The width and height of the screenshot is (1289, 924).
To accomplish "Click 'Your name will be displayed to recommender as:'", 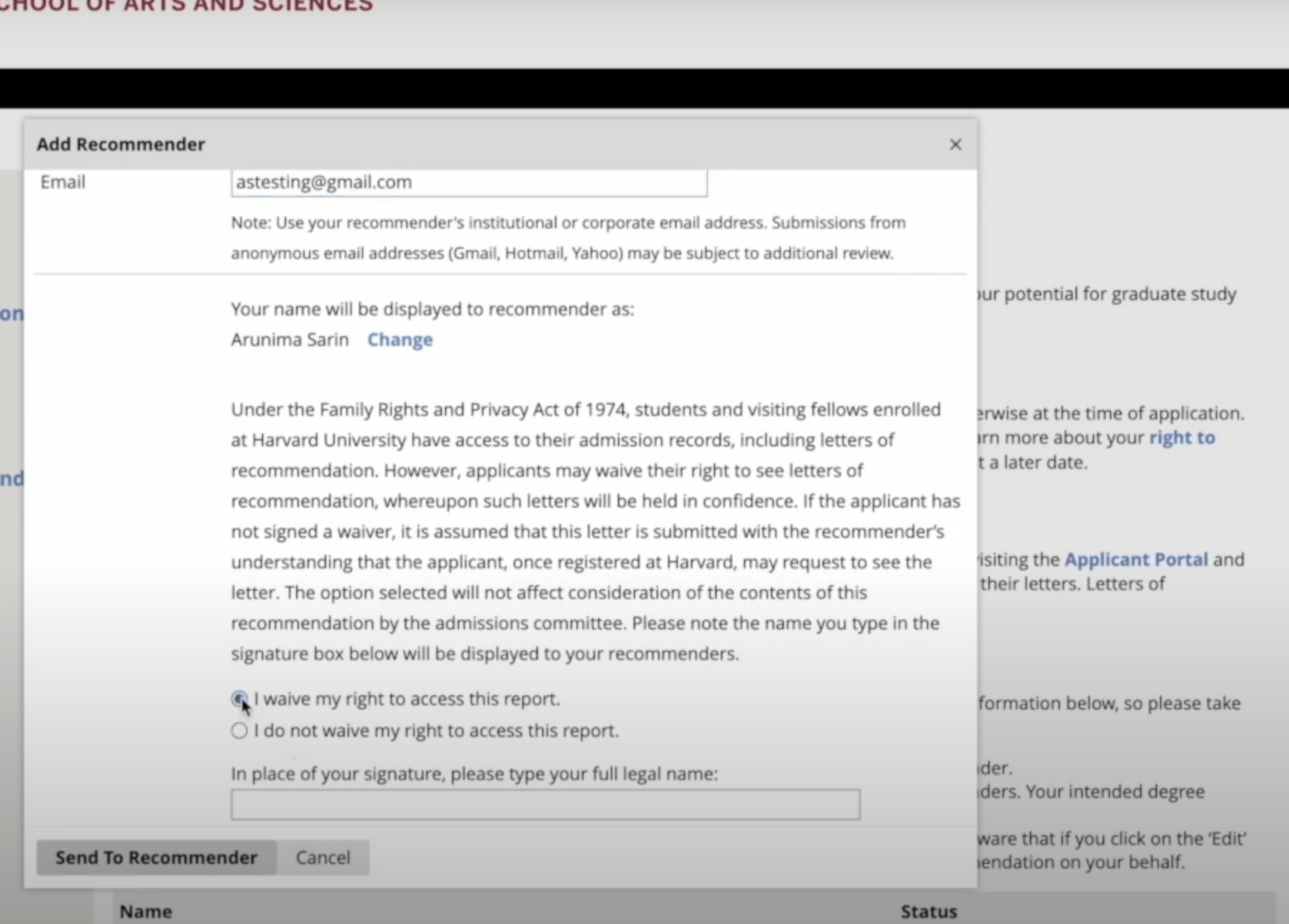I will click(433, 309).
